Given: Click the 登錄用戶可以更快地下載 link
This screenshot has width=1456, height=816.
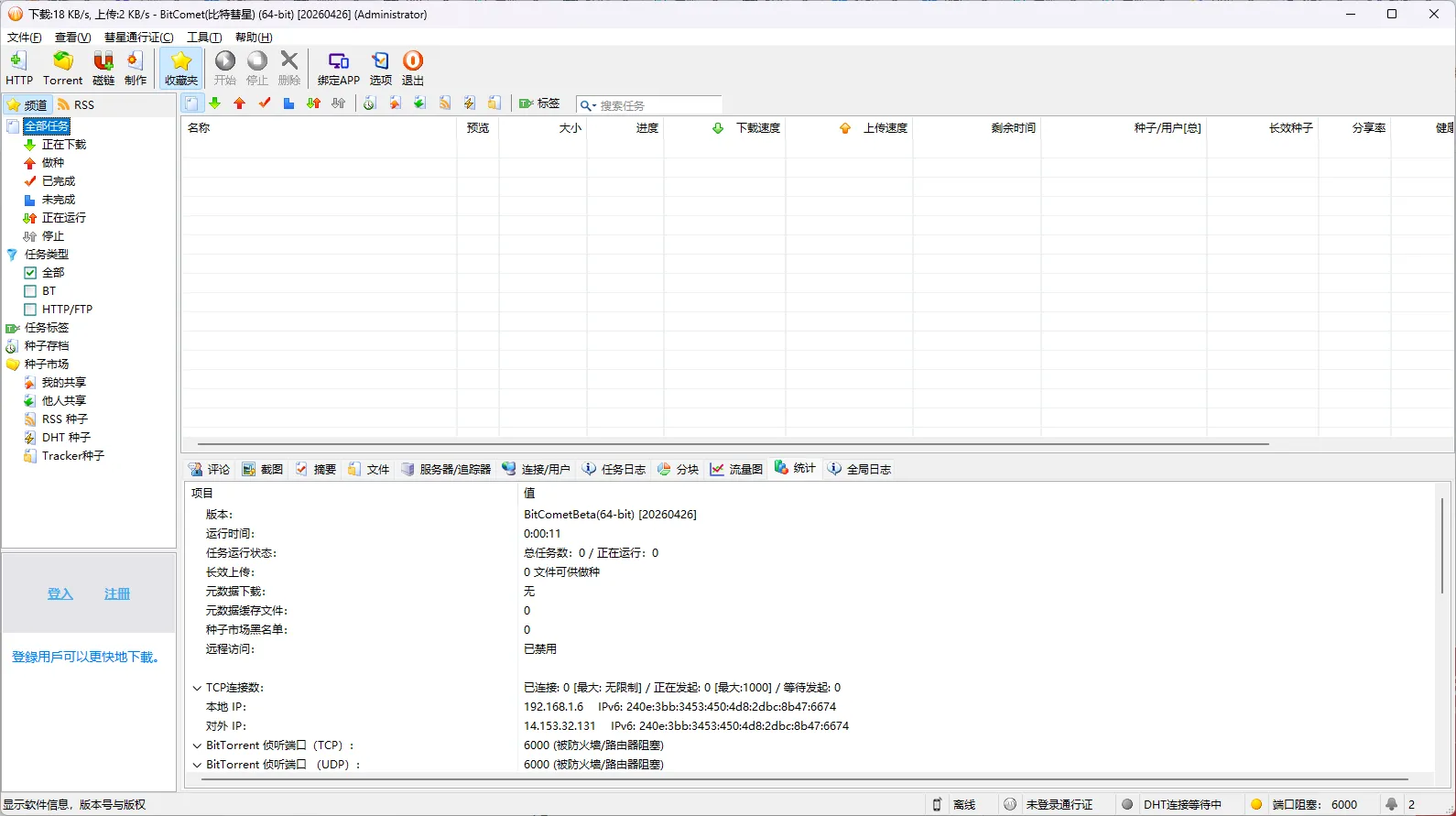Looking at the screenshot, I should tap(87, 658).
